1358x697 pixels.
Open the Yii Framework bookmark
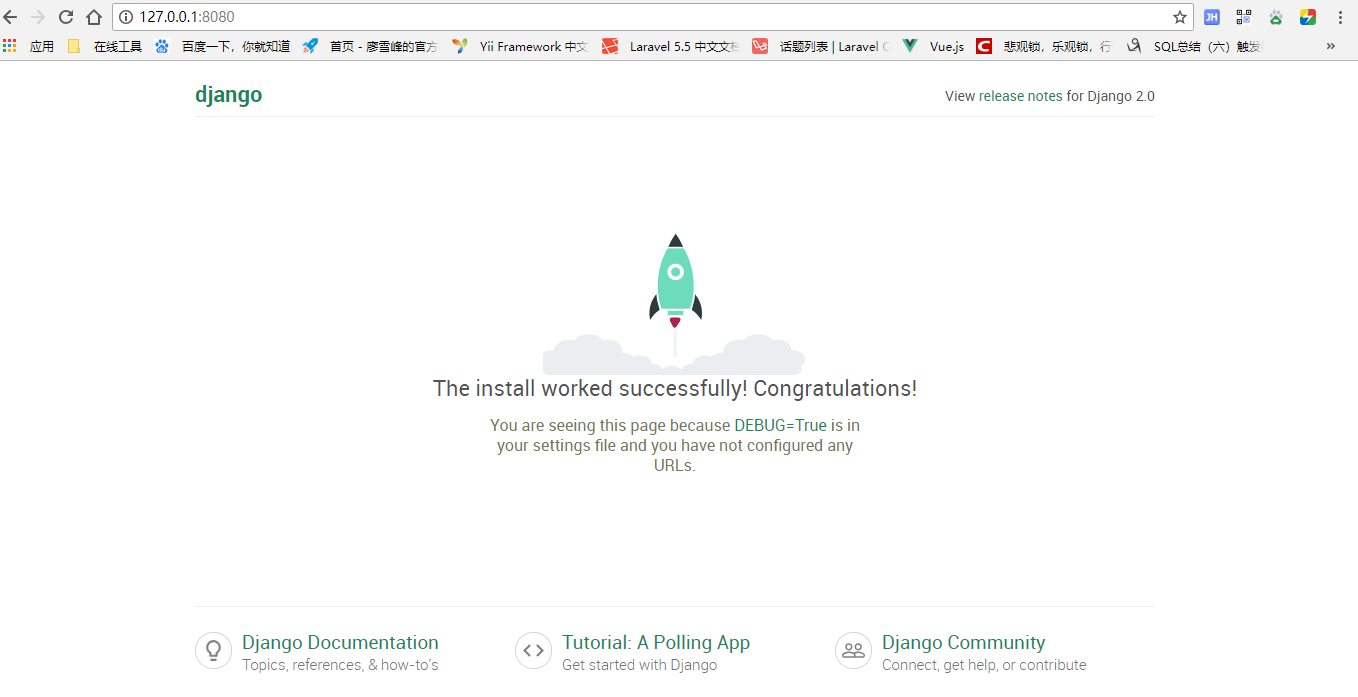tap(520, 46)
